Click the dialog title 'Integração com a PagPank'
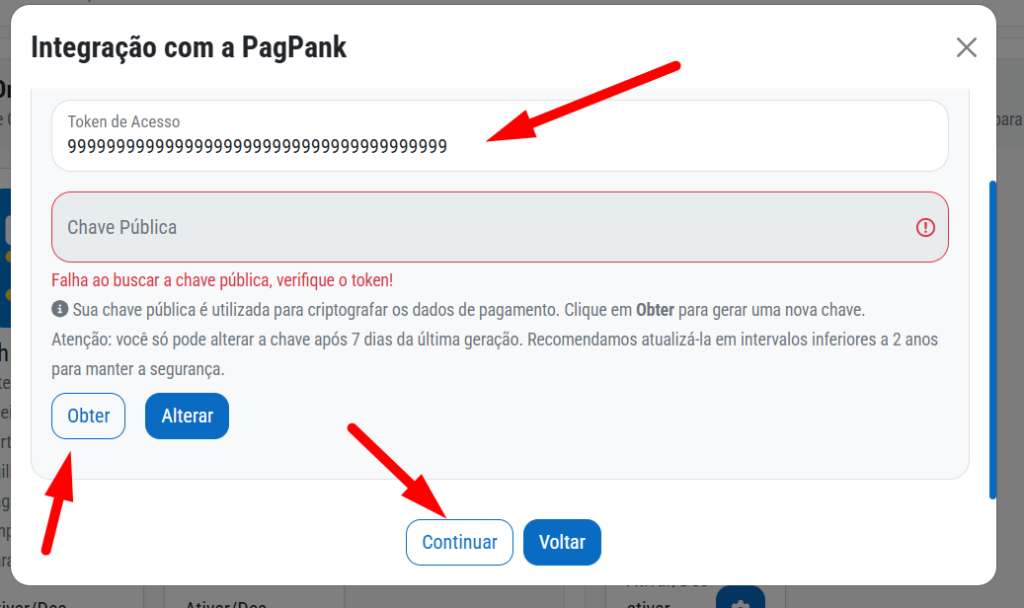Screen dimensions: 1024x608 (189, 48)
